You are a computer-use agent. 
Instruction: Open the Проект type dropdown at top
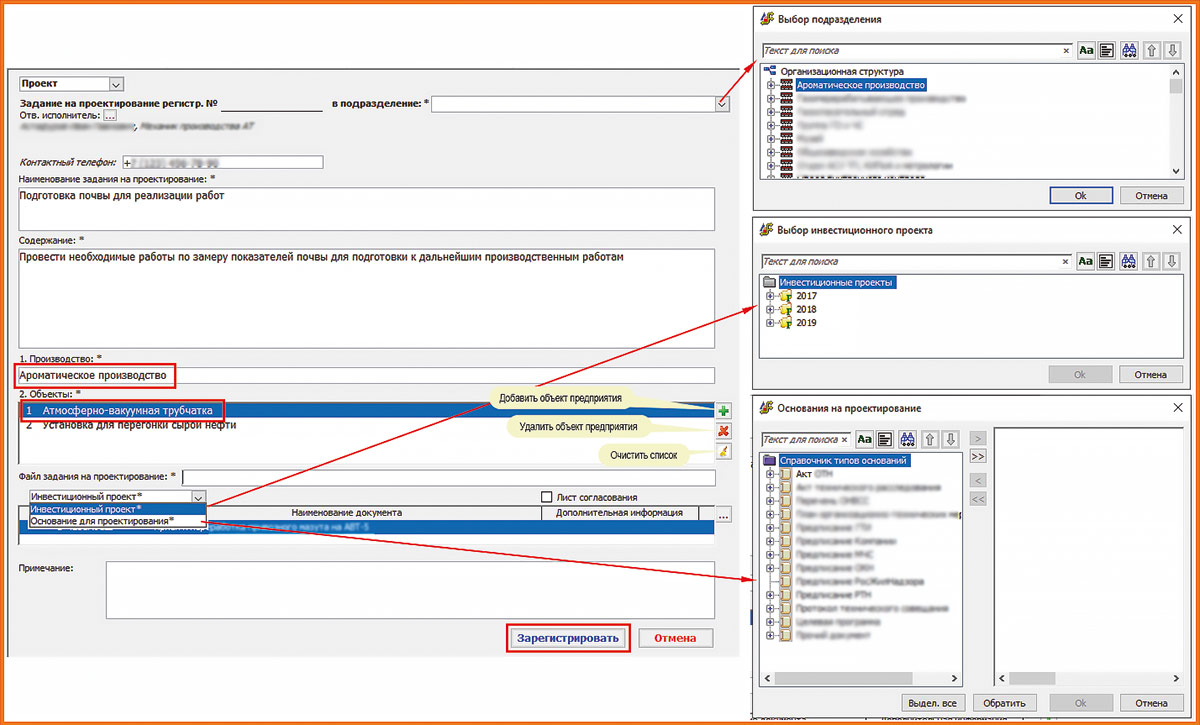[x=115, y=85]
